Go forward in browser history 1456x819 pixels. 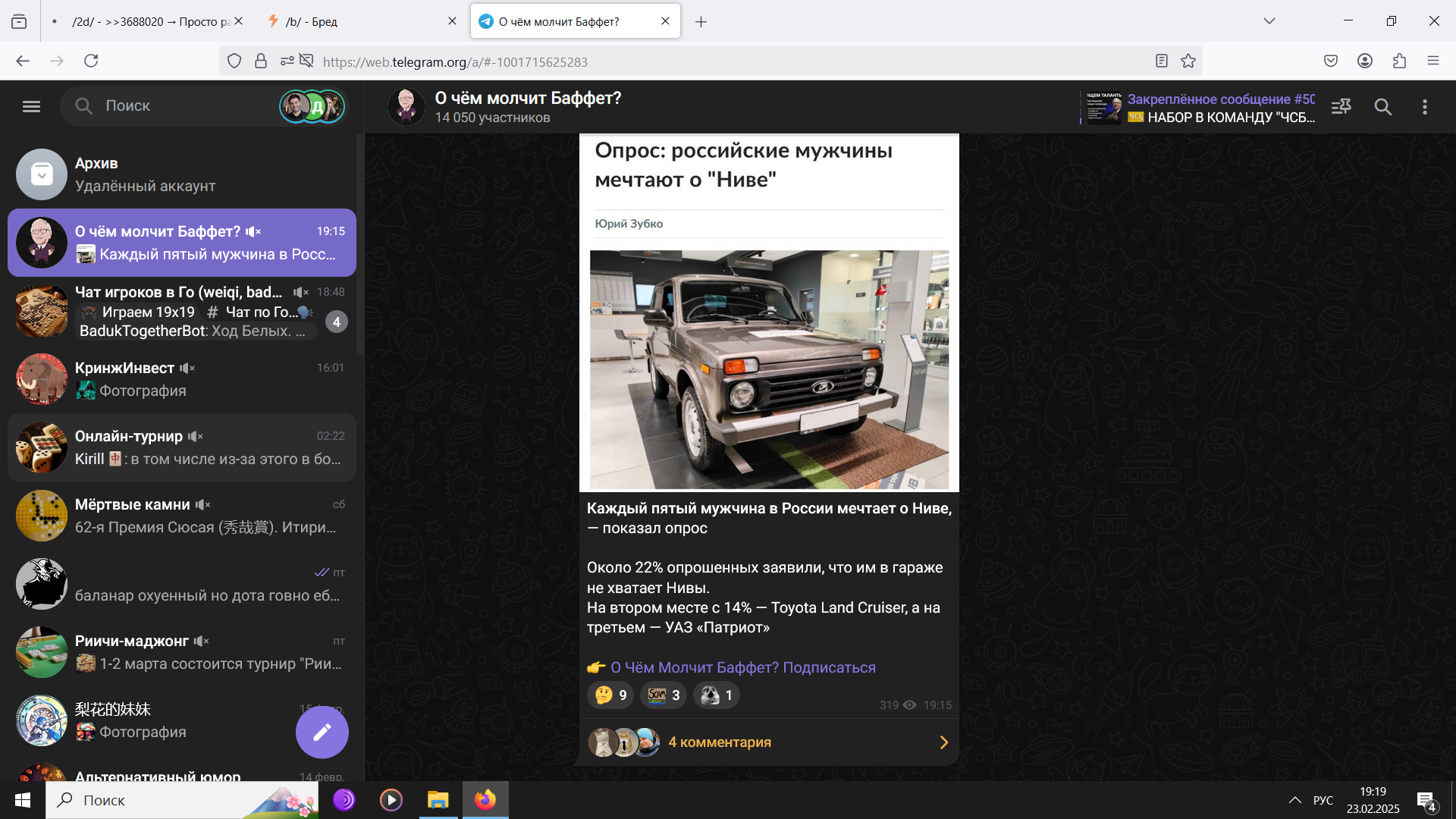tap(57, 61)
